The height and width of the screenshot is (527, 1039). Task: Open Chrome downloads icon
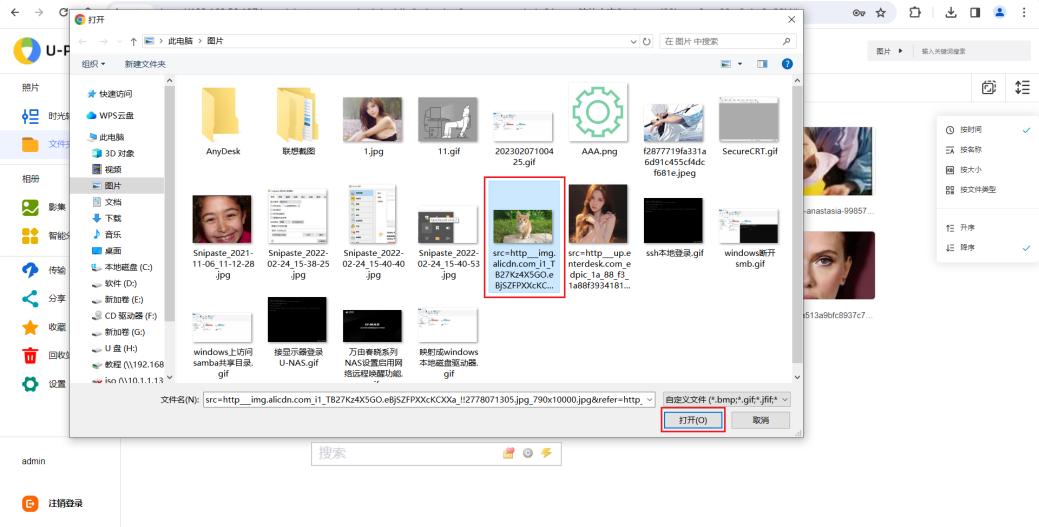pyautogui.click(x=950, y=13)
